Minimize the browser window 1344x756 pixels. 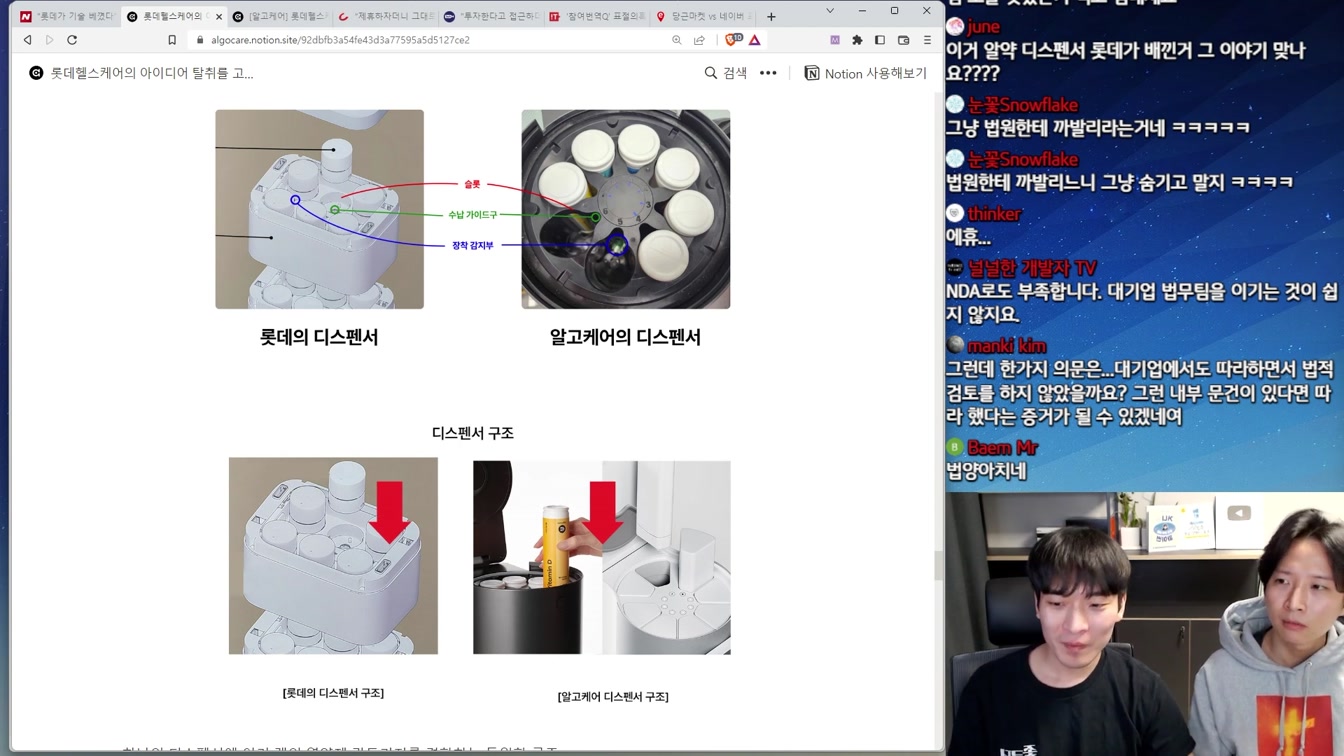click(862, 11)
